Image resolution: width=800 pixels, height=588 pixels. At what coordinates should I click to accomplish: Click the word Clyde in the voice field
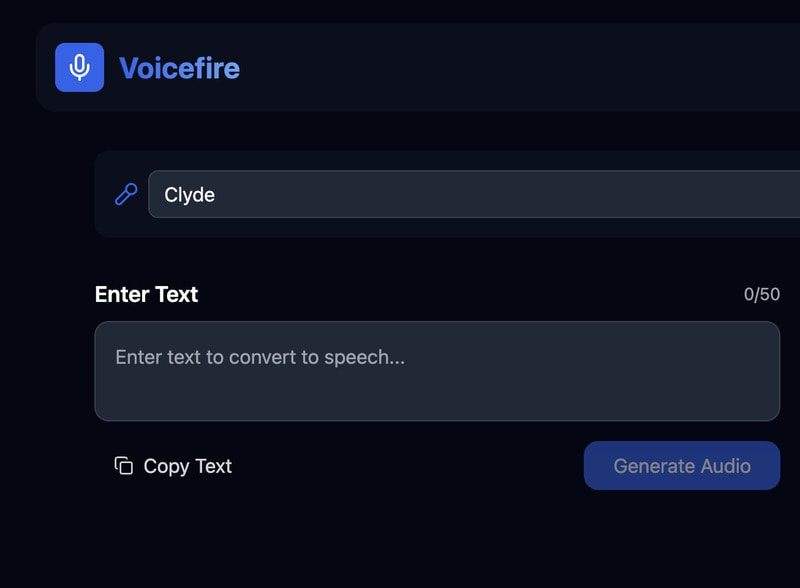point(190,195)
